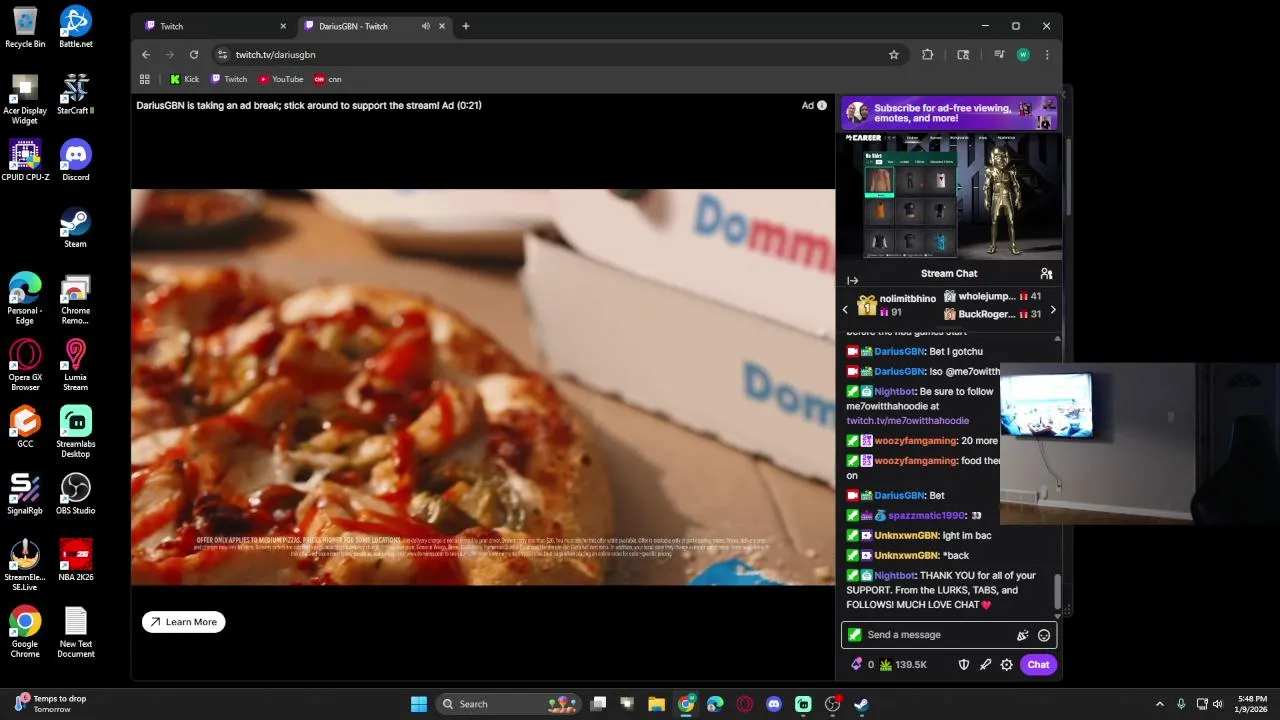Open Chrome extensions puzzle icon

coord(928,55)
